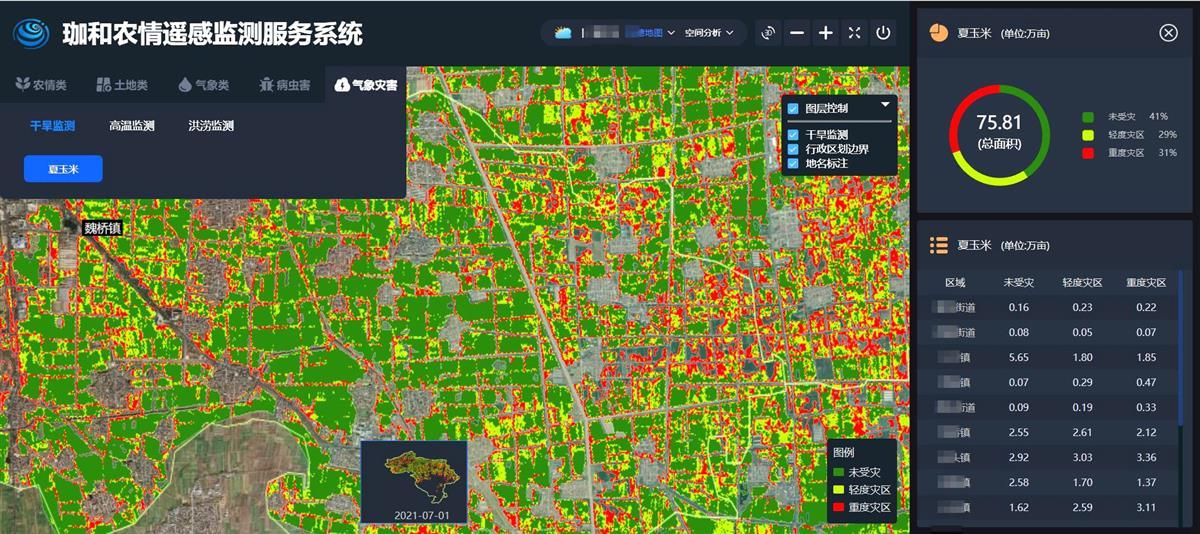The height and width of the screenshot is (534, 1200).
Task: Toggle fullscreen with the expand icon
Action: (854, 33)
